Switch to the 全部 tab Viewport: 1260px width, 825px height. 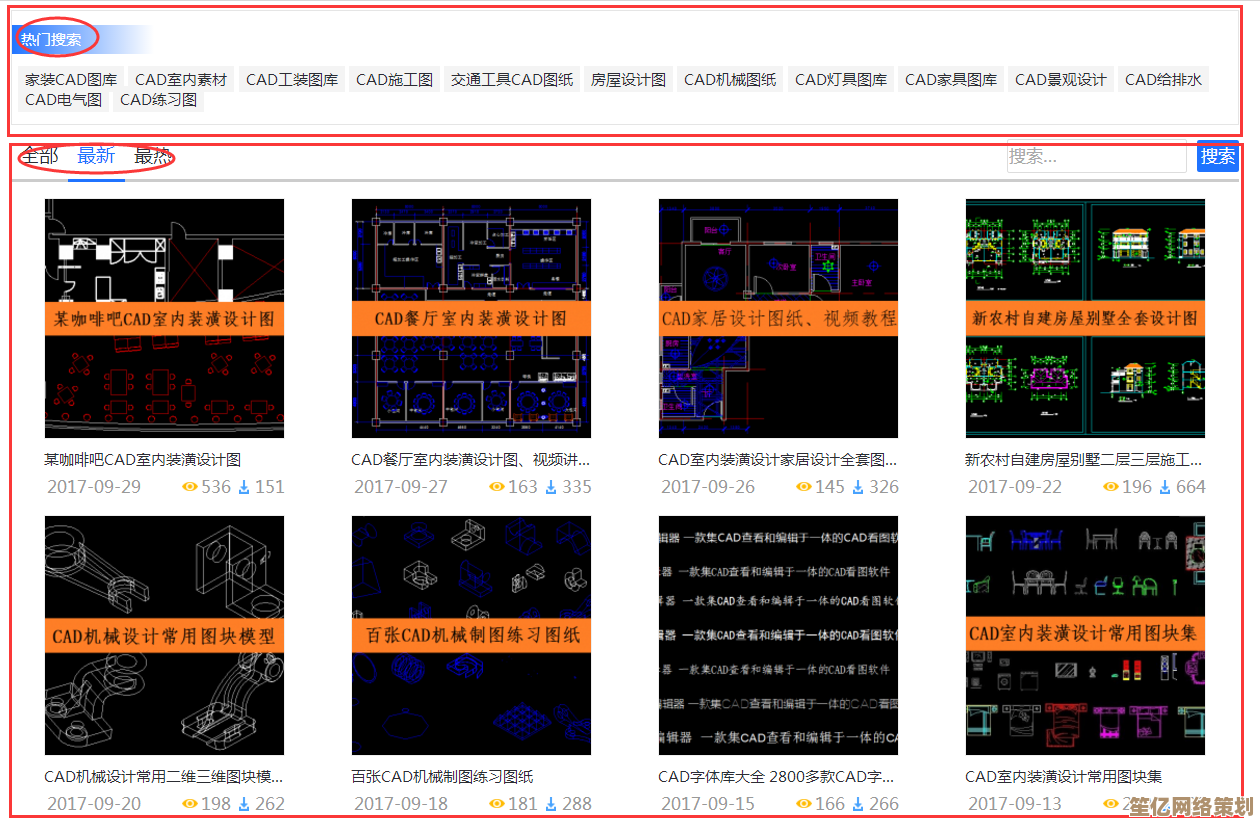(40, 156)
